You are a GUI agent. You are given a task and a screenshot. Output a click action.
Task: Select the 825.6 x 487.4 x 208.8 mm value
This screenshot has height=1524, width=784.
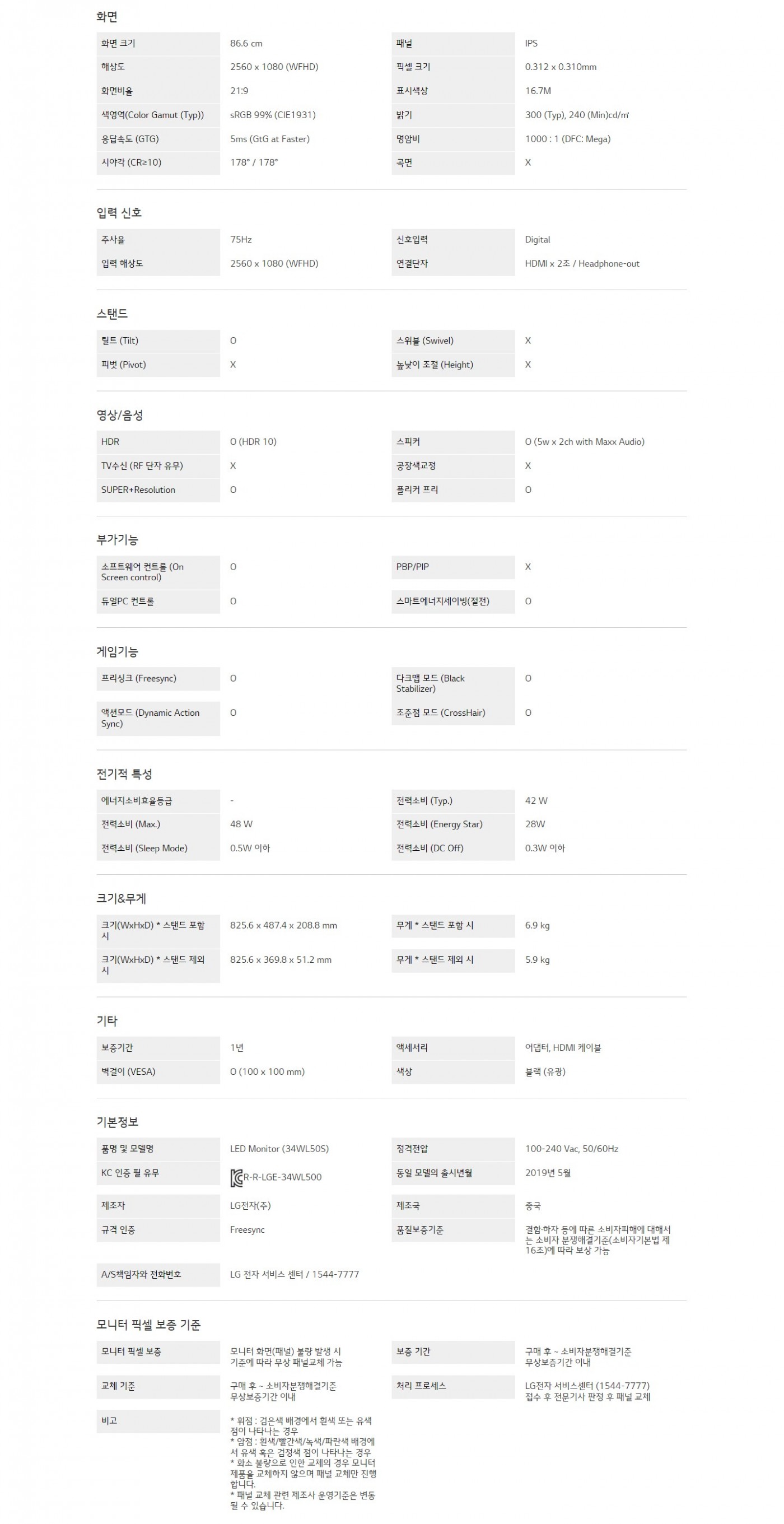click(x=283, y=926)
